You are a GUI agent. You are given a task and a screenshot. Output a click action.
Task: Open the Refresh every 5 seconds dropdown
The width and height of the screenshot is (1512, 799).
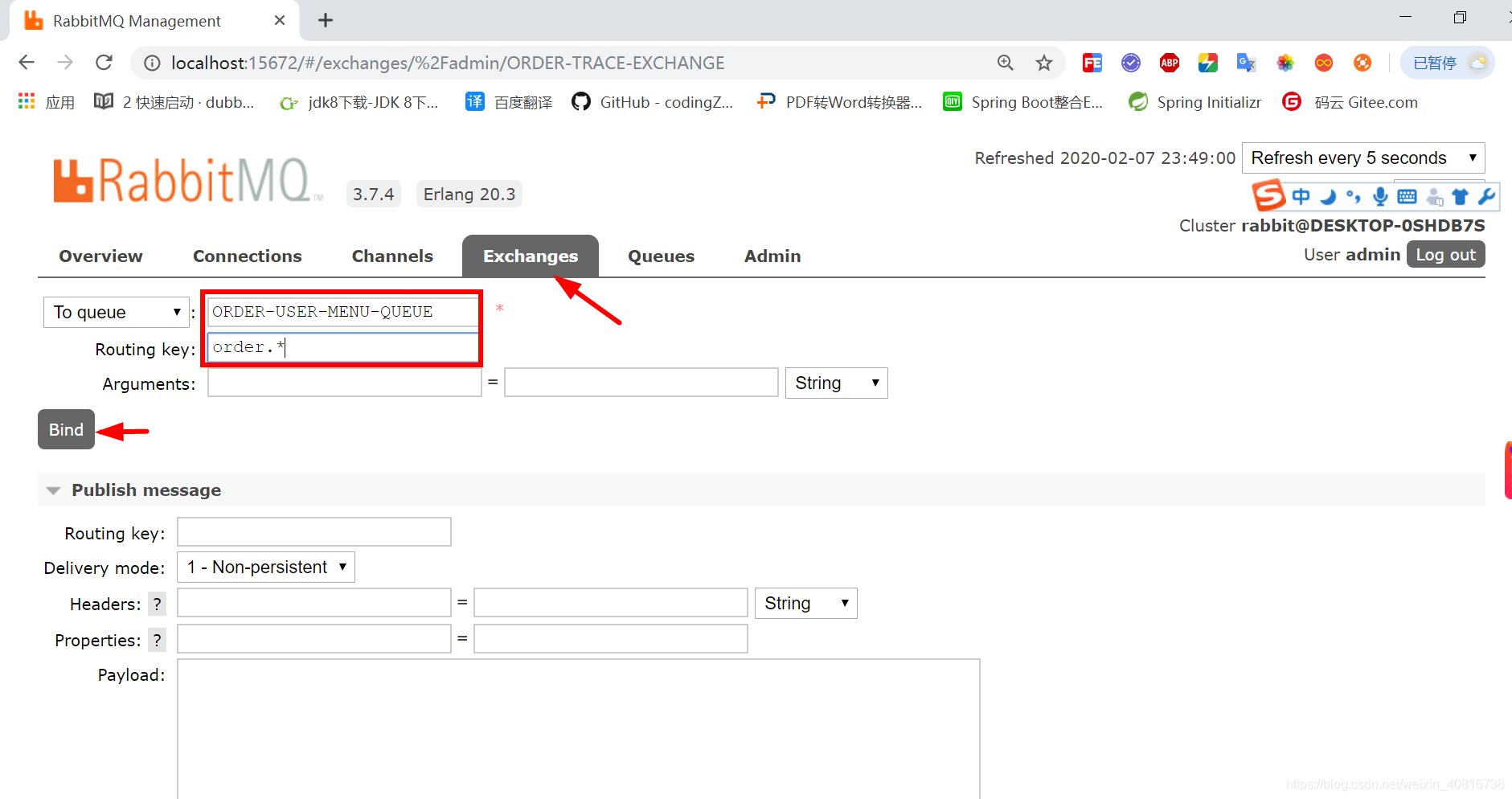(1363, 158)
